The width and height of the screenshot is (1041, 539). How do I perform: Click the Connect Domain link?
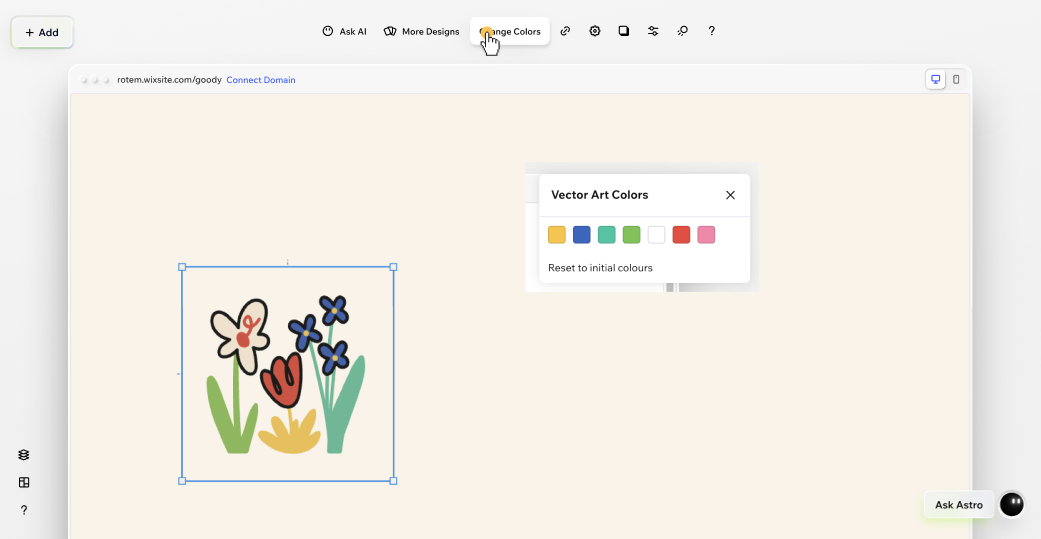click(261, 80)
